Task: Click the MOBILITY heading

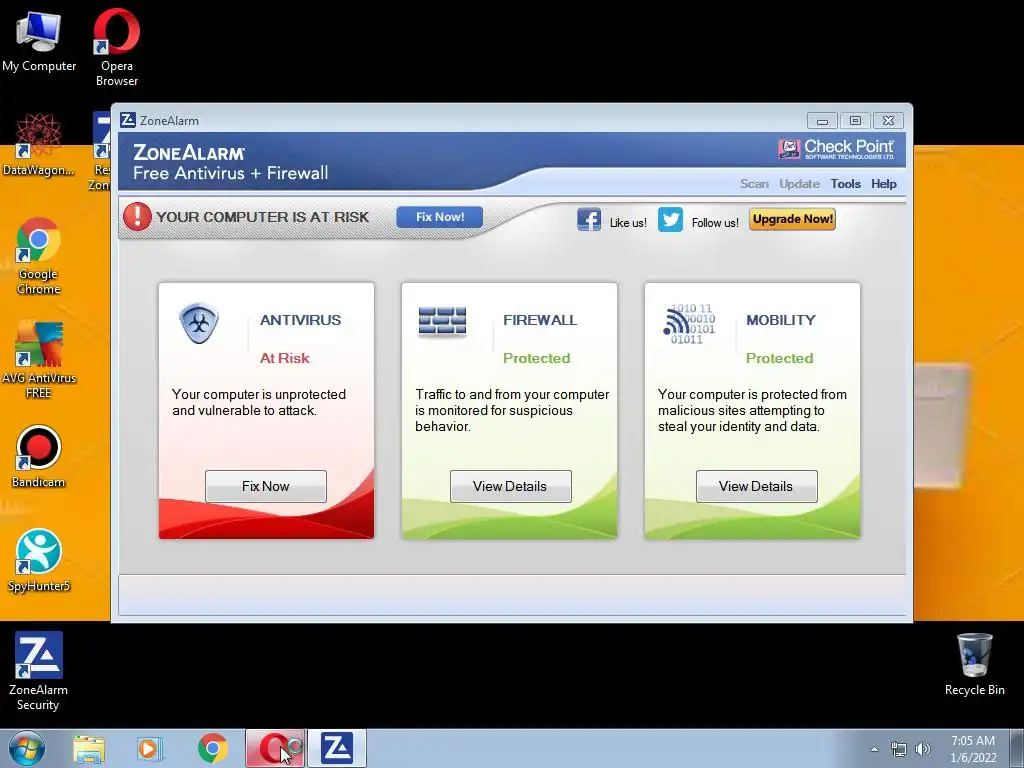Action: click(x=781, y=320)
